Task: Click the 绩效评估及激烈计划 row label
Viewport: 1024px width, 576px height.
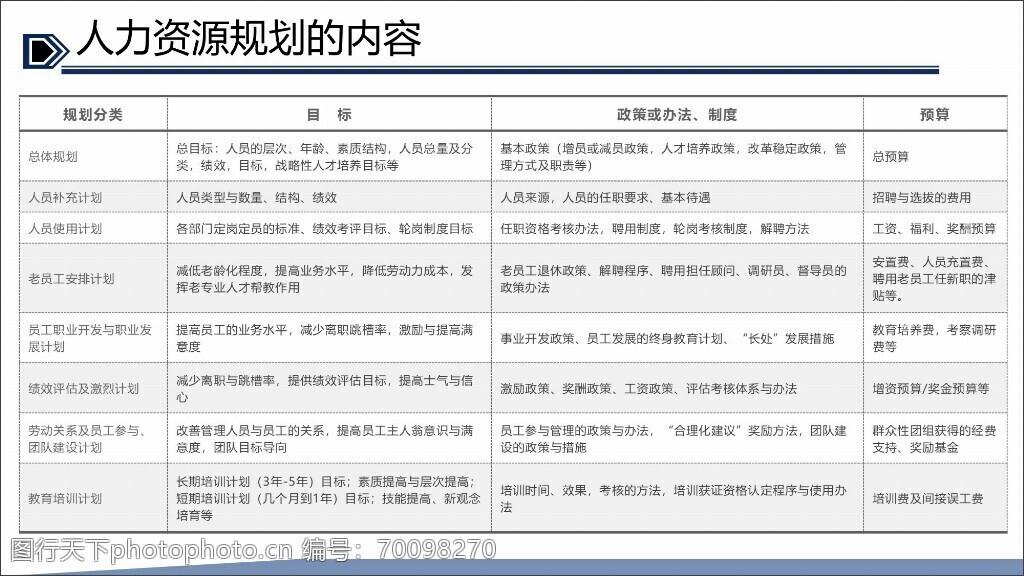Action: tap(84, 389)
